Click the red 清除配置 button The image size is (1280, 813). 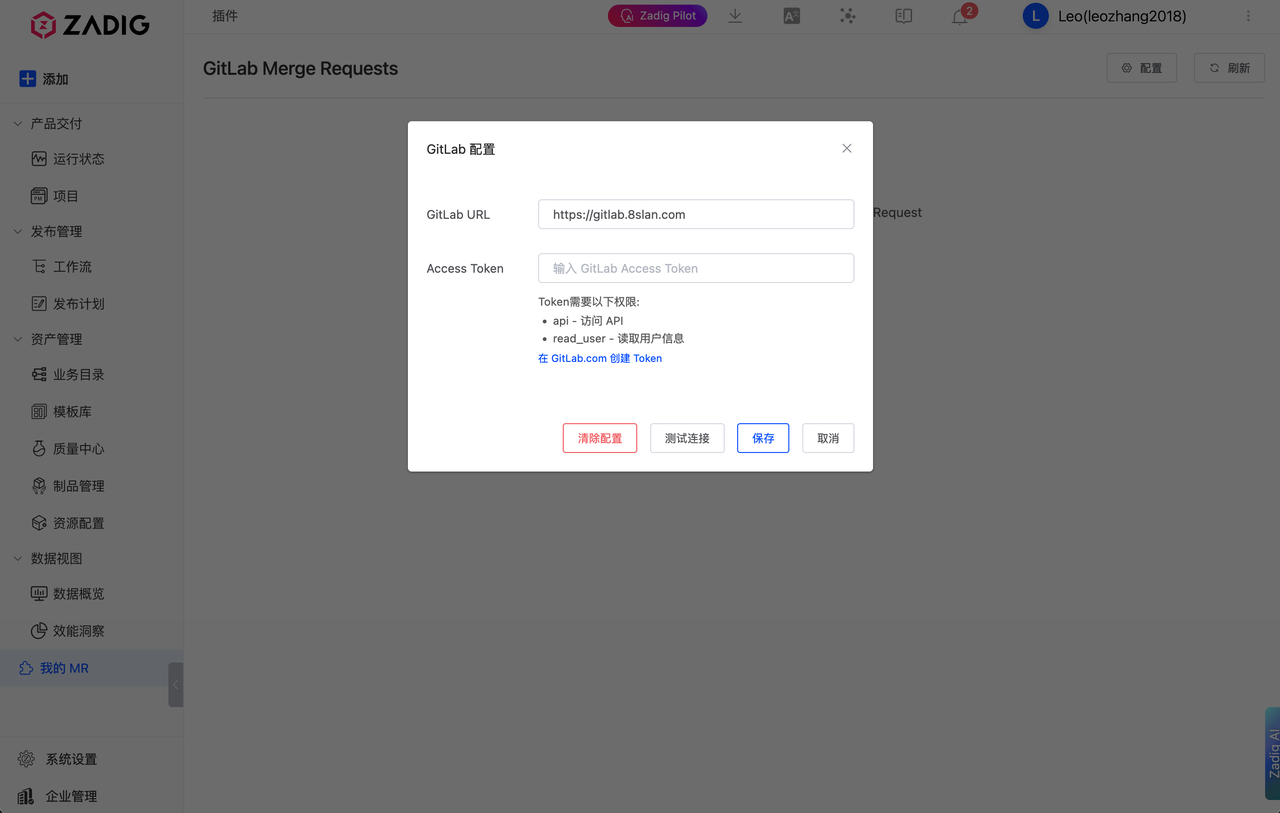tap(600, 438)
